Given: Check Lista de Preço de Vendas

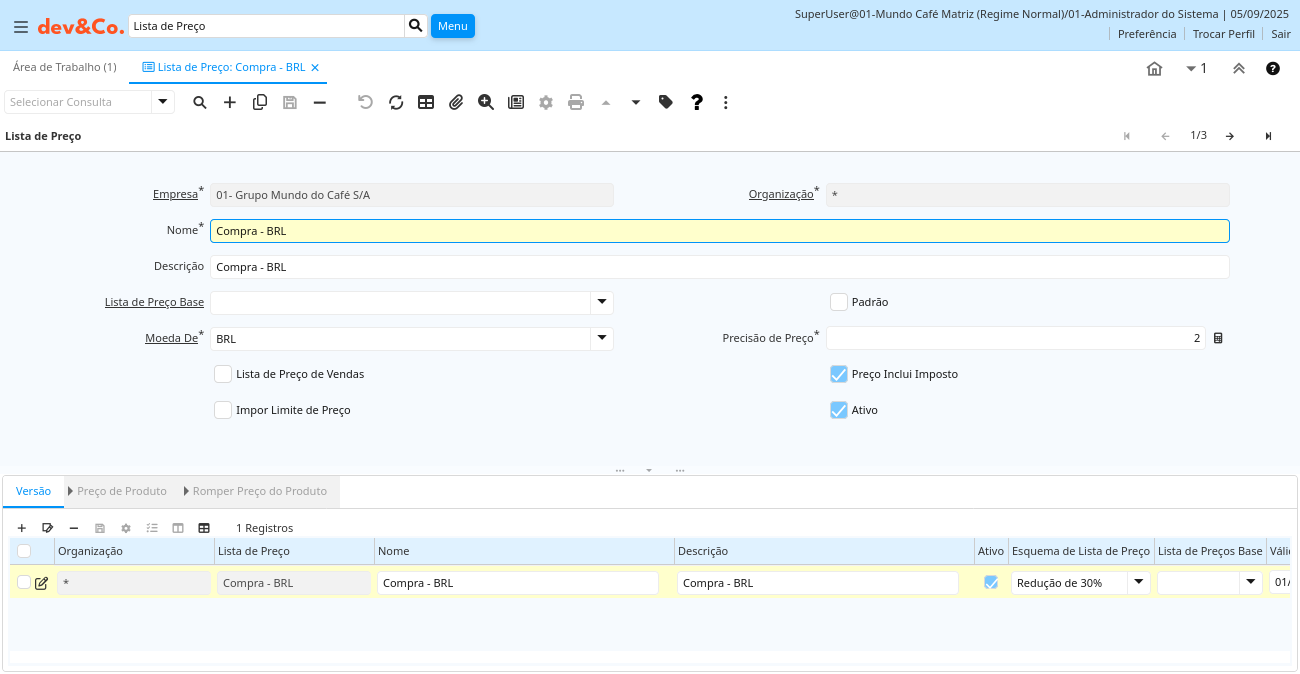Looking at the screenshot, I should pos(223,374).
